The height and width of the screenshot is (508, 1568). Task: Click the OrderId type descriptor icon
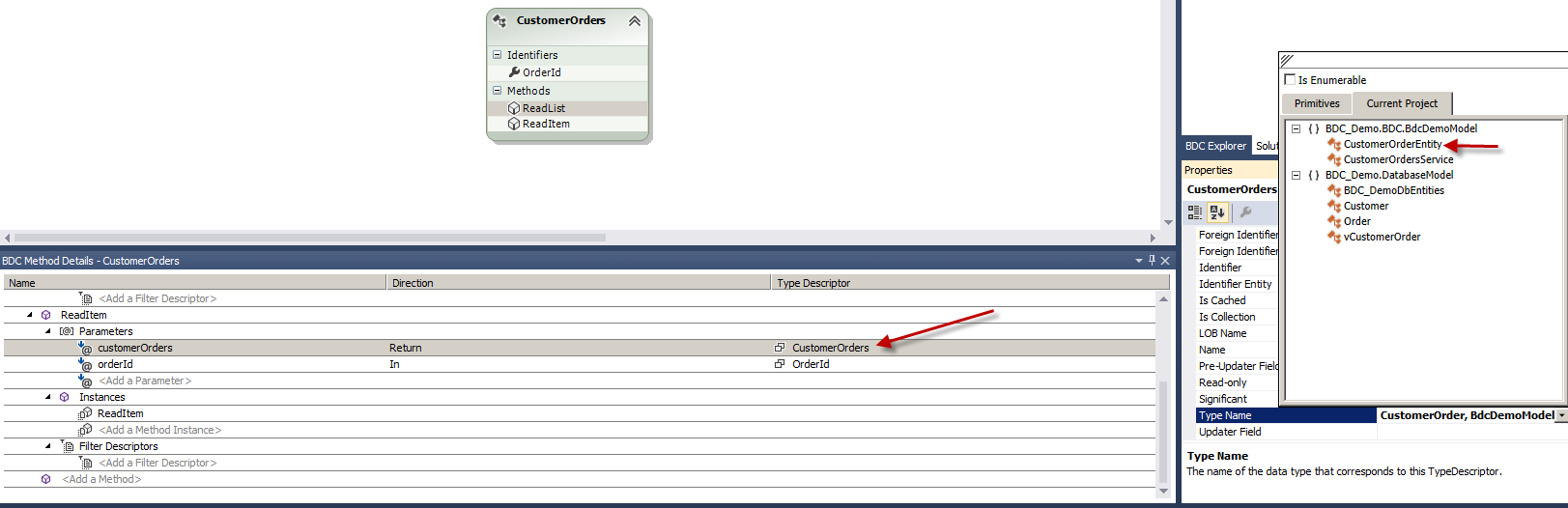[x=780, y=364]
